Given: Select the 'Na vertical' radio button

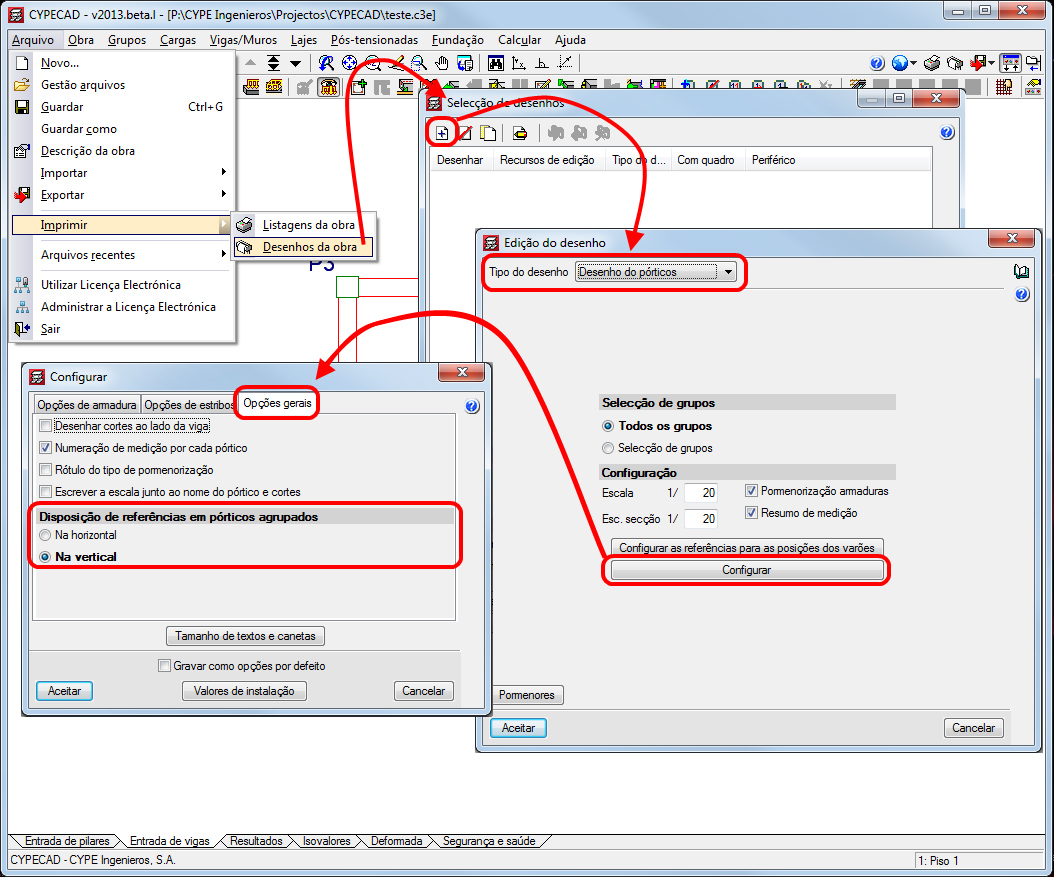Looking at the screenshot, I should [x=45, y=556].
